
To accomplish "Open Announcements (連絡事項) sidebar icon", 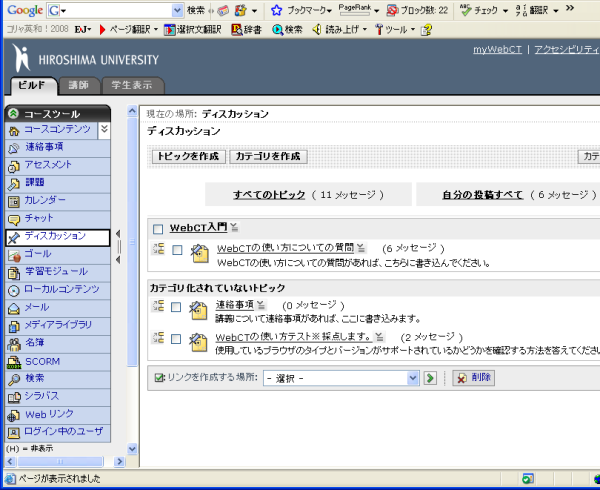I will click(x=14, y=148).
